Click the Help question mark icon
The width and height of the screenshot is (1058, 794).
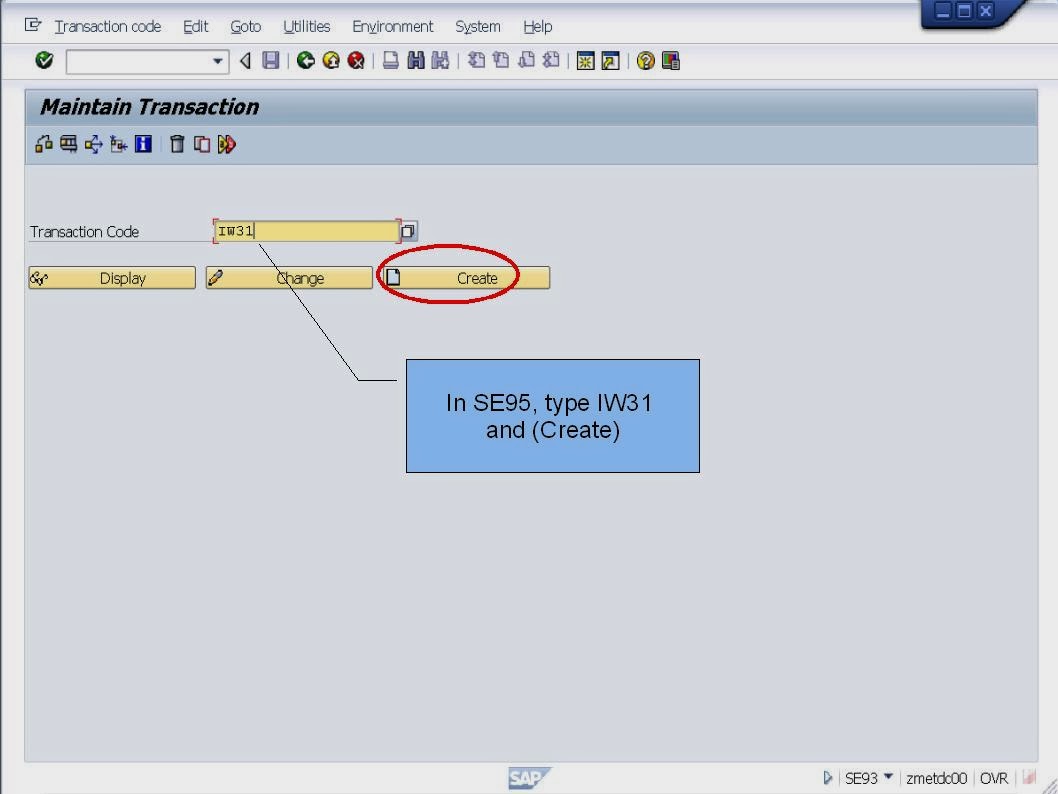644,60
